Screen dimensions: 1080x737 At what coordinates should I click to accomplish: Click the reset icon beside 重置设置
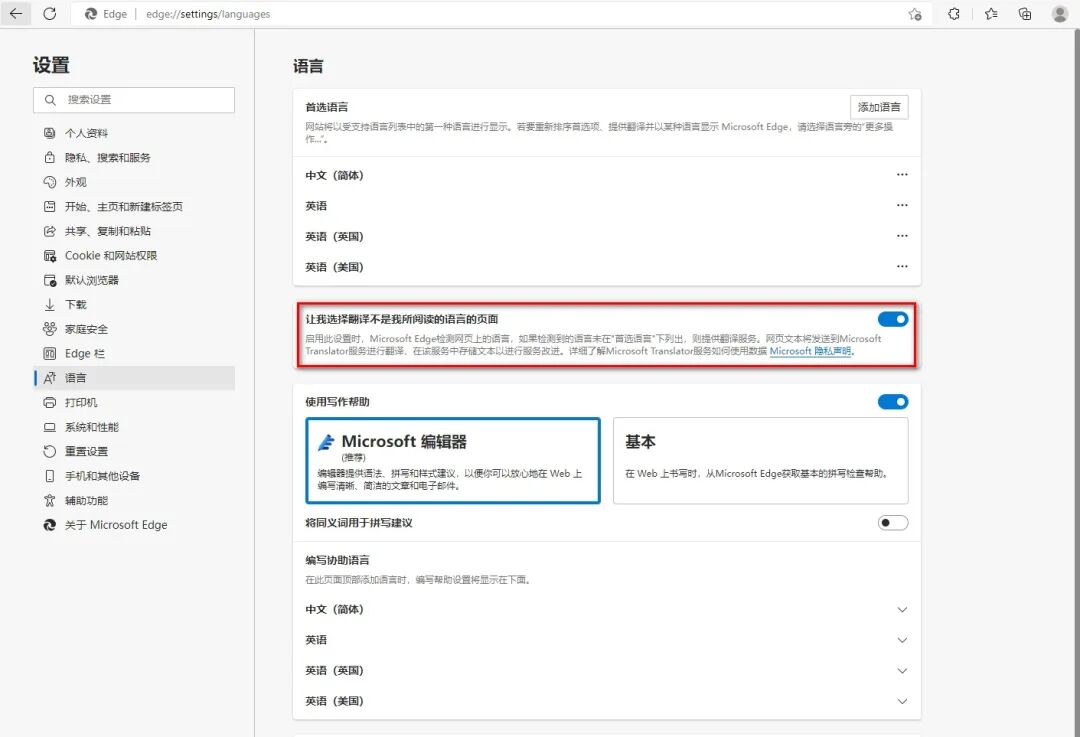point(50,451)
